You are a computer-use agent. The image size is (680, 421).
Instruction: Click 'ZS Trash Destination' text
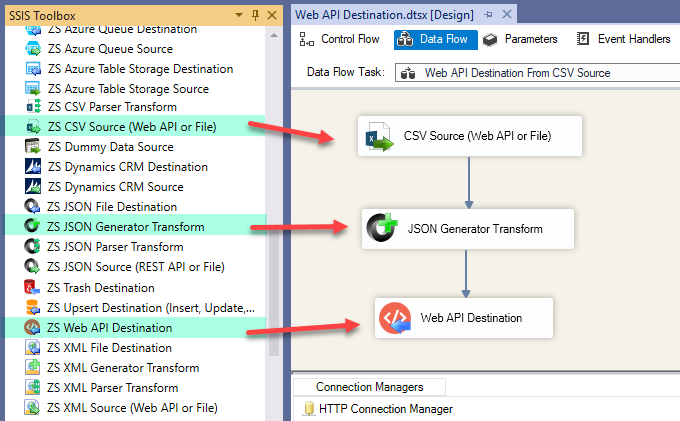point(101,287)
